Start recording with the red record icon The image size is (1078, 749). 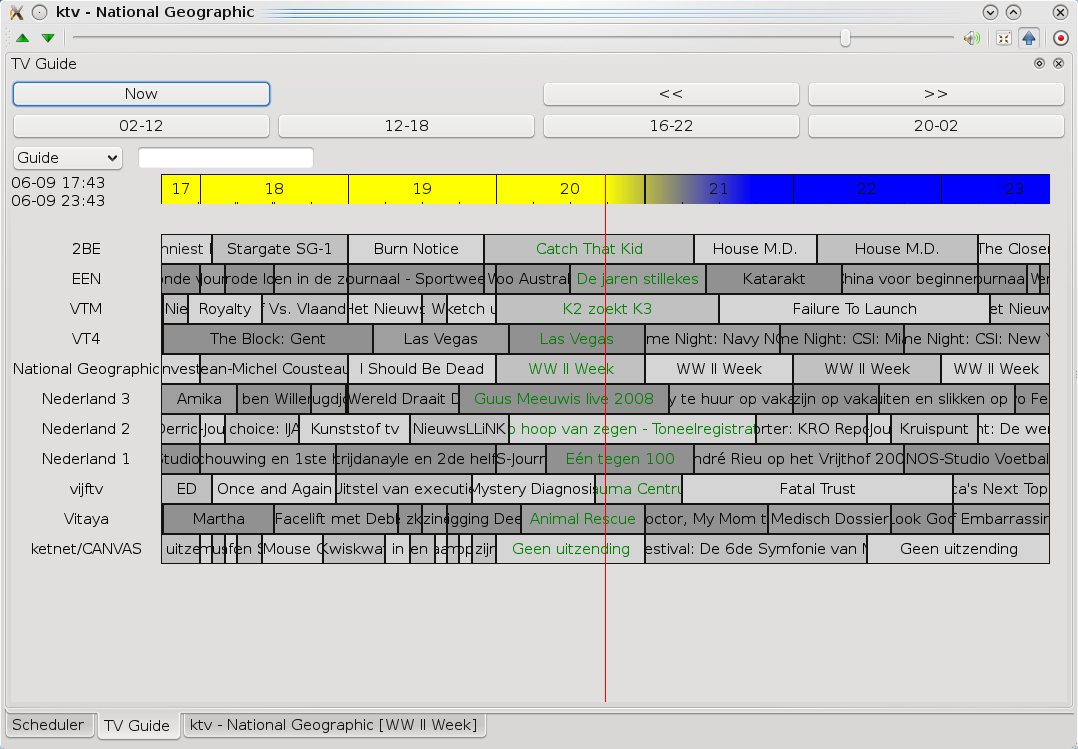click(x=1061, y=38)
